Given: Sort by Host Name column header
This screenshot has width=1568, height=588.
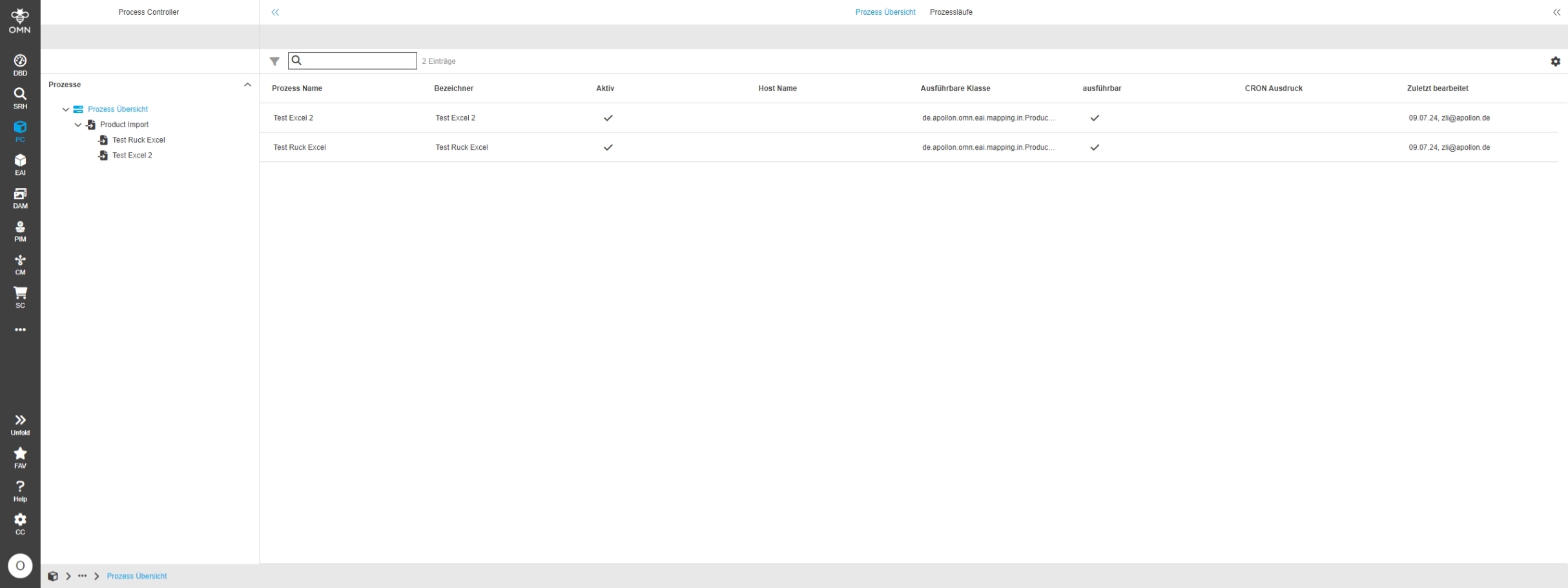Looking at the screenshot, I should 778,88.
